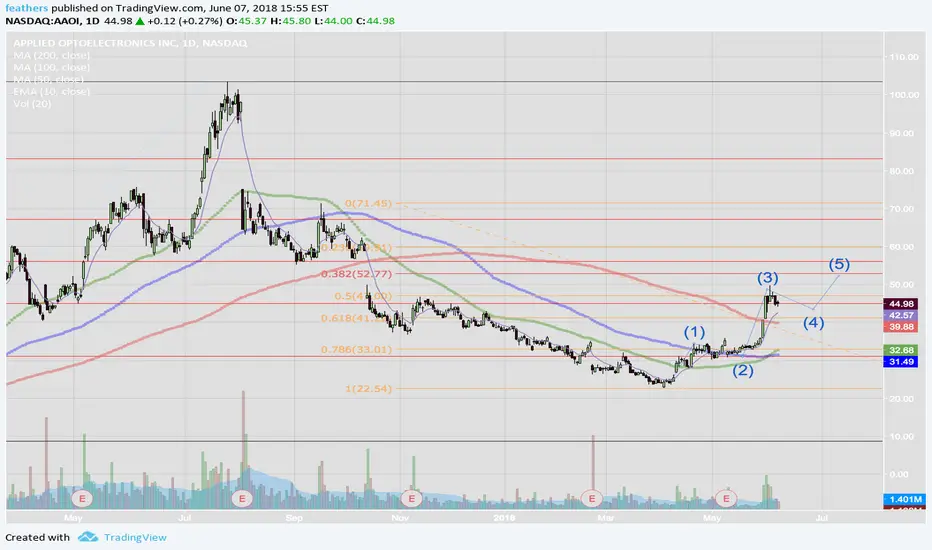
Task: Click the L:44.00 low price value
Action: pyautogui.click(x=334, y=21)
